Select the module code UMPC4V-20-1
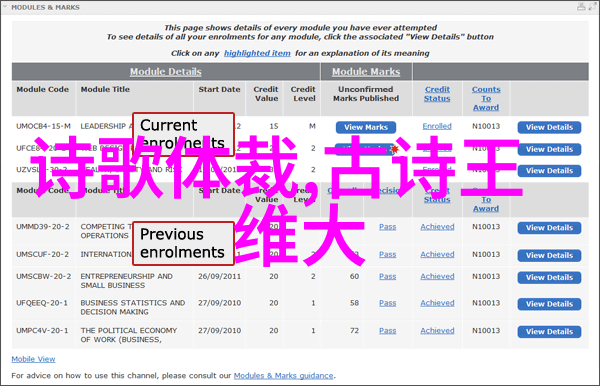 (42, 330)
